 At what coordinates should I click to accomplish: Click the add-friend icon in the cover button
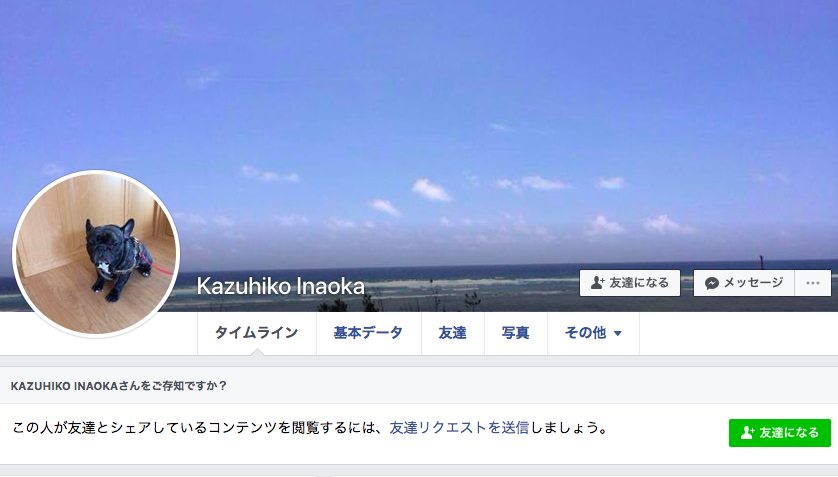tap(598, 283)
